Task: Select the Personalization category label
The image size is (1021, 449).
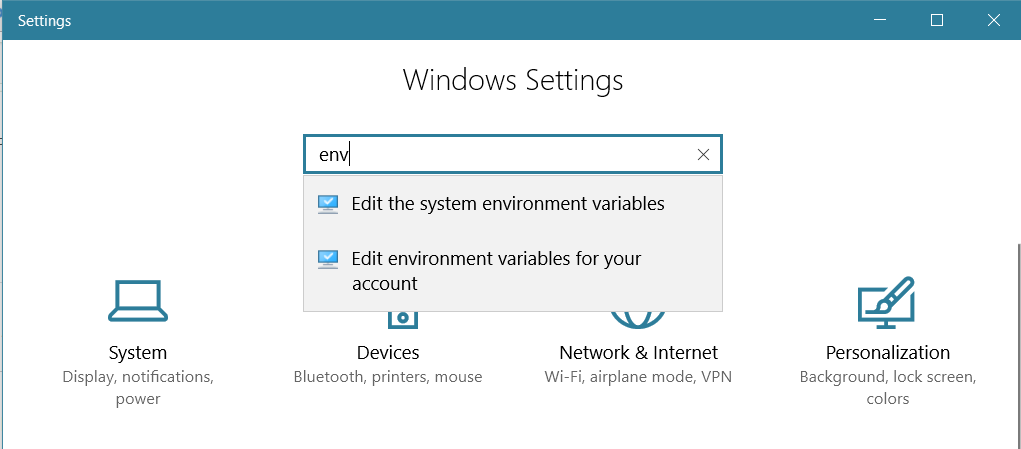Action: tap(888, 353)
